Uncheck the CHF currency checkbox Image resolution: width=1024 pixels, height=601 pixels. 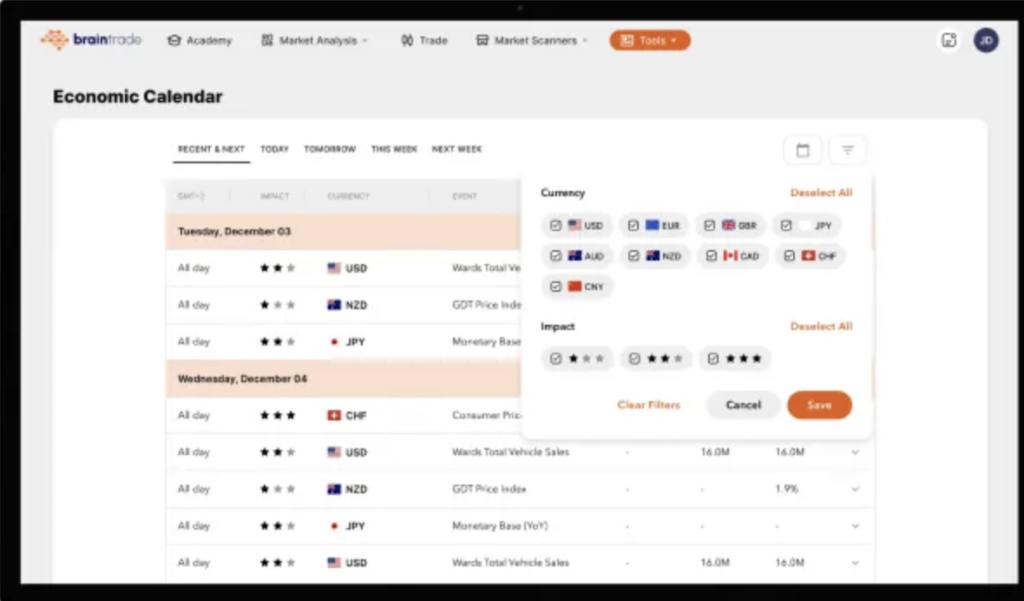(x=790, y=256)
